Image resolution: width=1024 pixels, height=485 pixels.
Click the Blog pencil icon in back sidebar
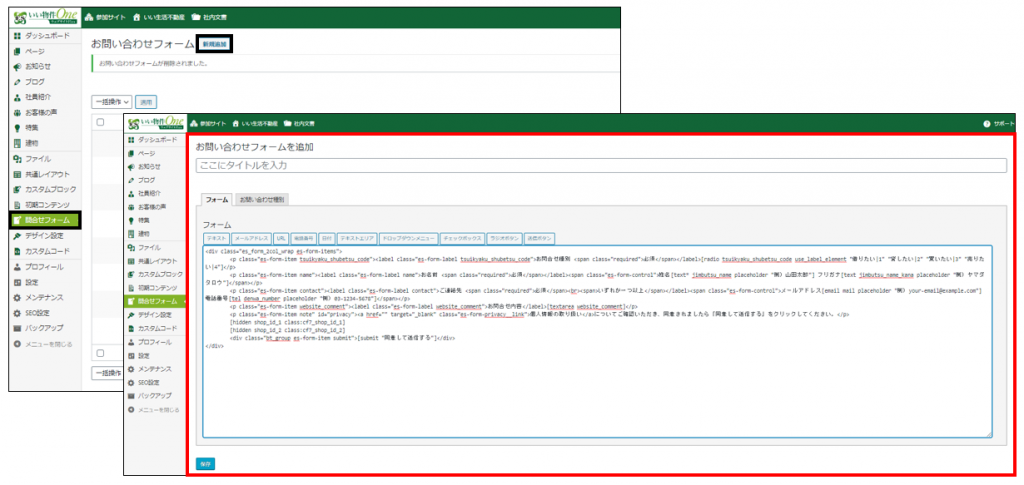click(x=17, y=82)
